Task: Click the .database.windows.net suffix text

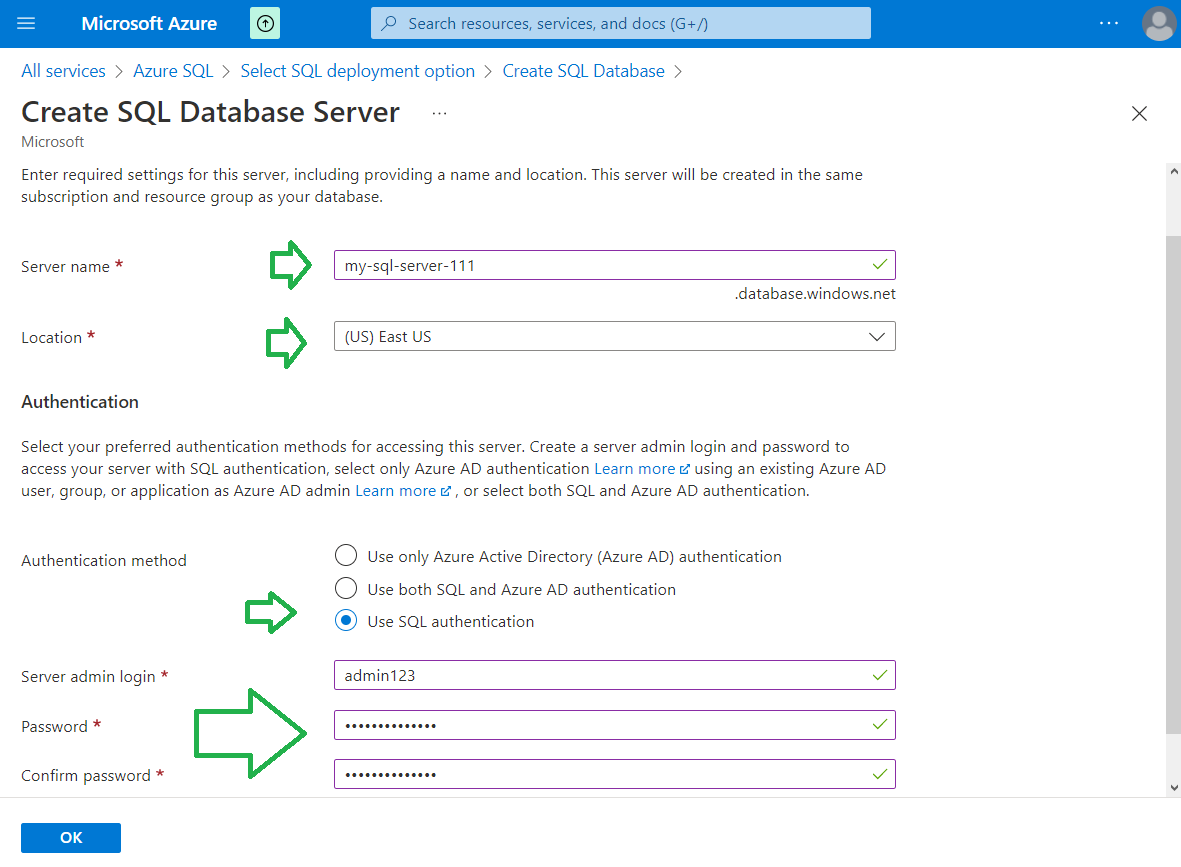Action: click(x=816, y=294)
